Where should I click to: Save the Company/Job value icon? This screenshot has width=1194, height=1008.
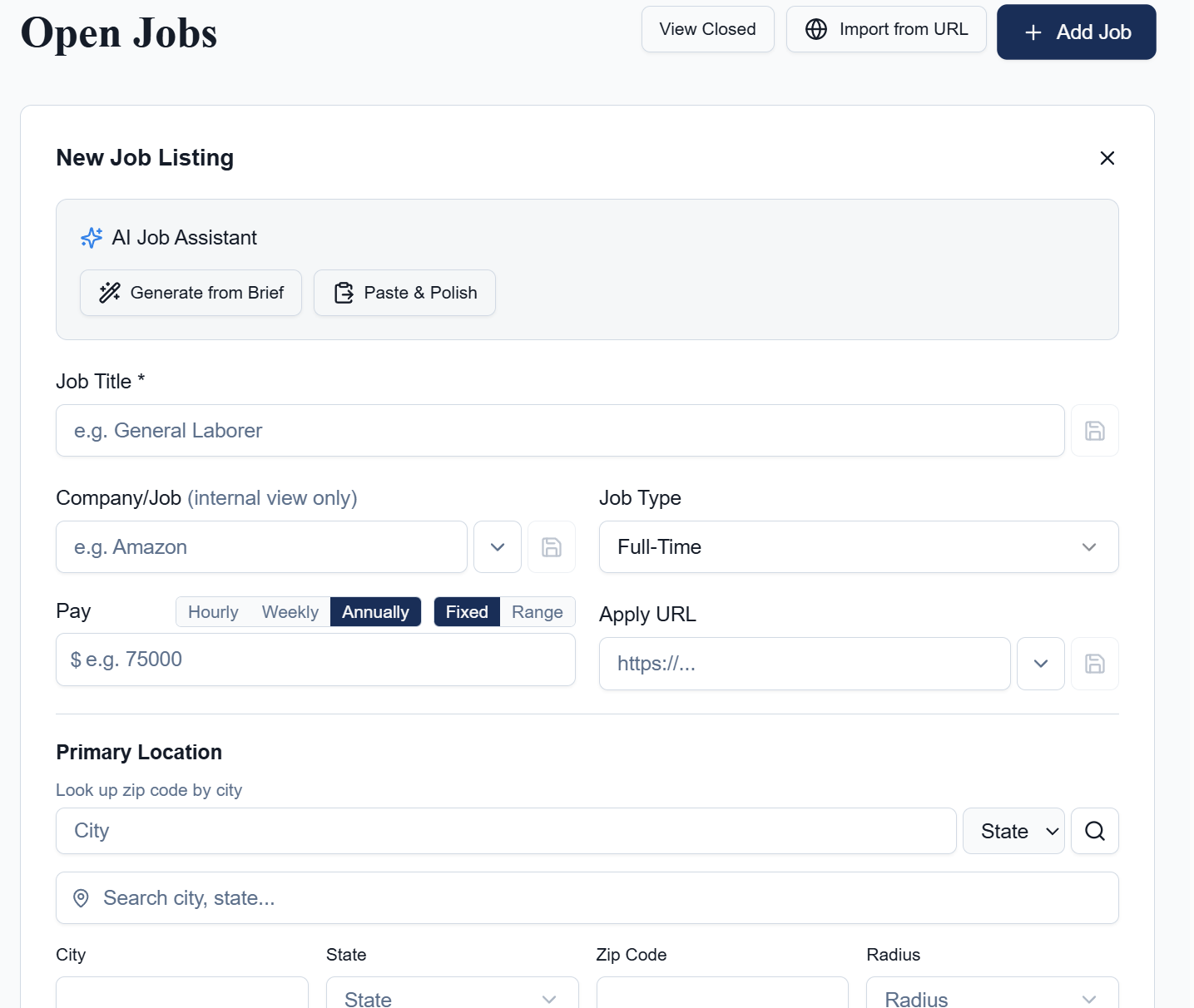(552, 547)
